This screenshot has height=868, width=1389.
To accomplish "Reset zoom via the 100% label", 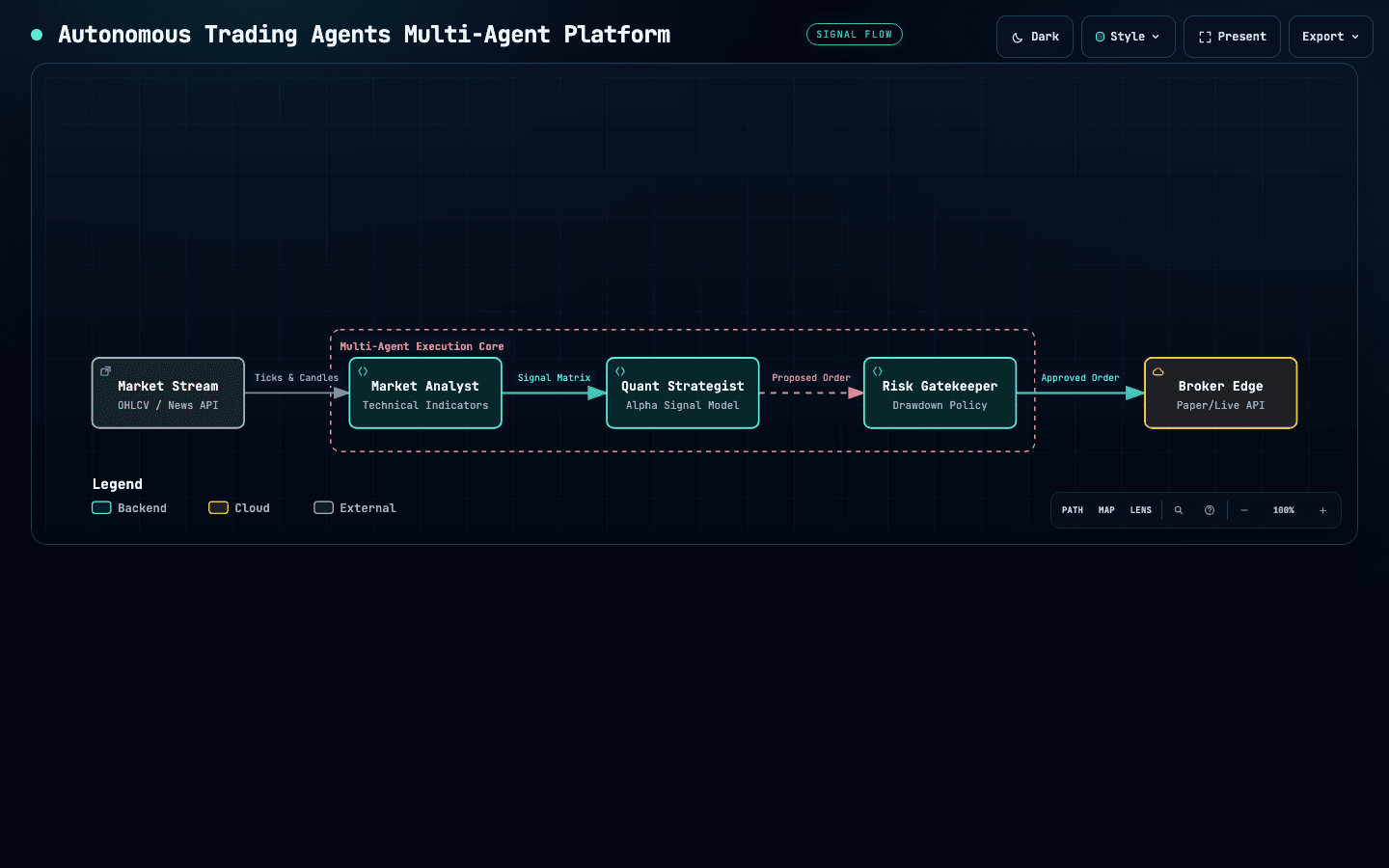I will point(1284,510).
